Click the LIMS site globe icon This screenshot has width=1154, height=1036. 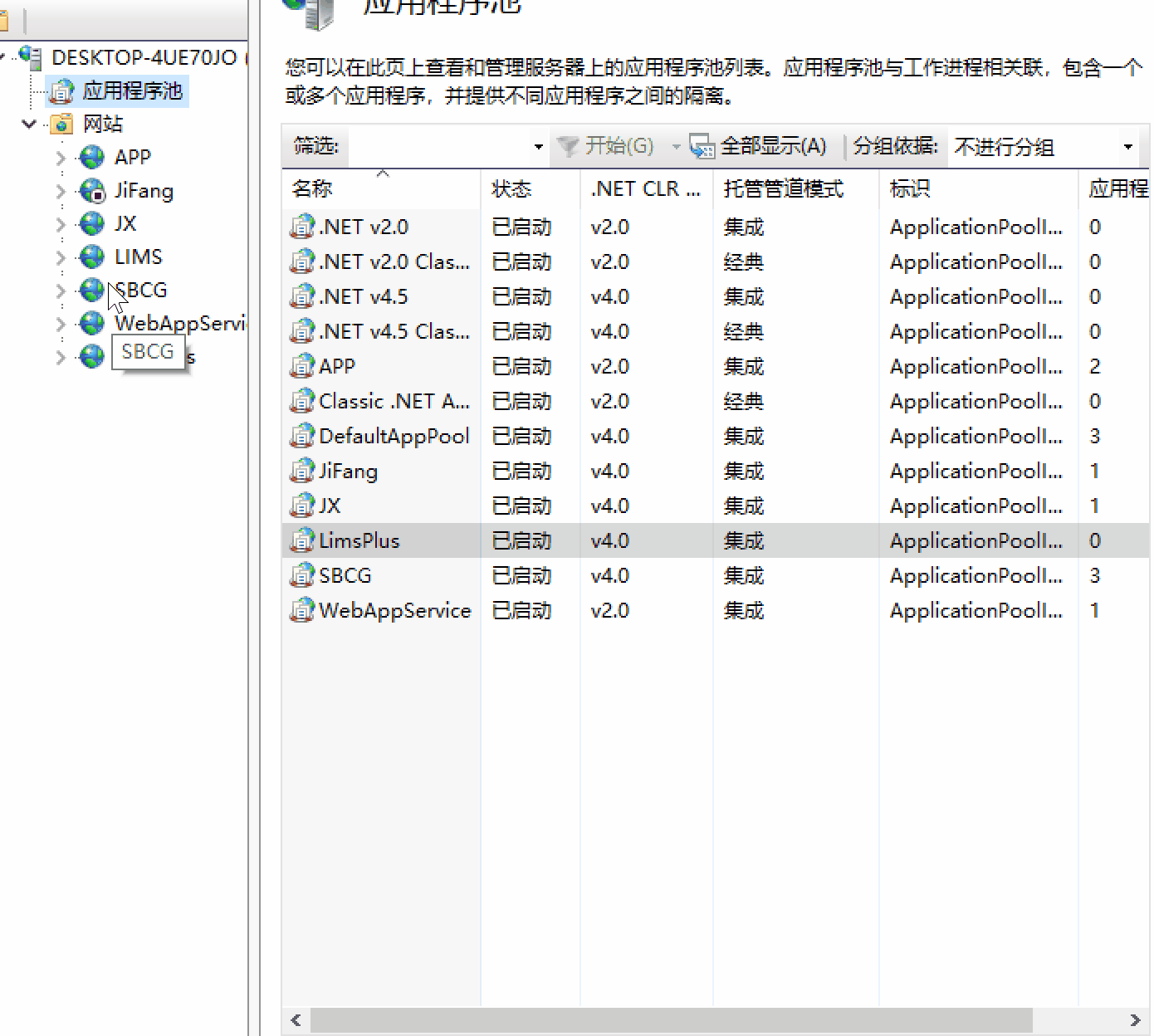91,257
